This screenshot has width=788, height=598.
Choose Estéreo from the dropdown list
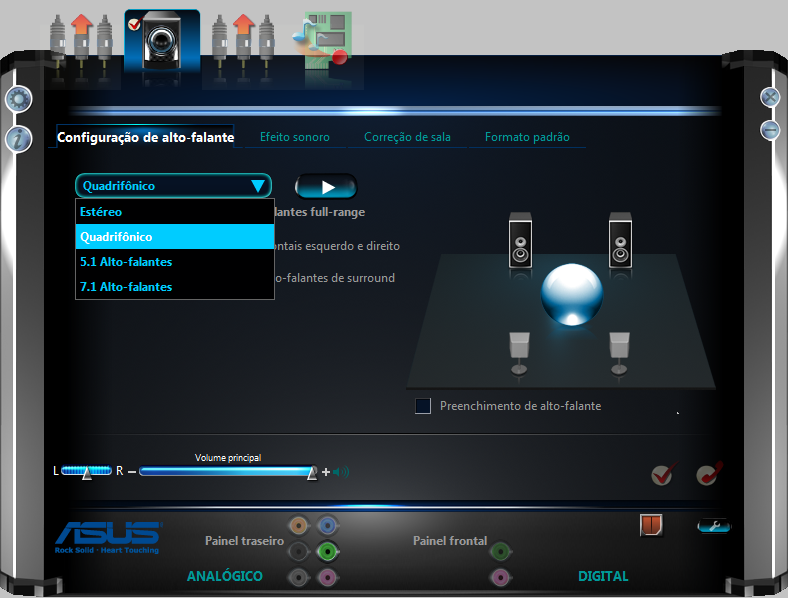coord(102,212)
